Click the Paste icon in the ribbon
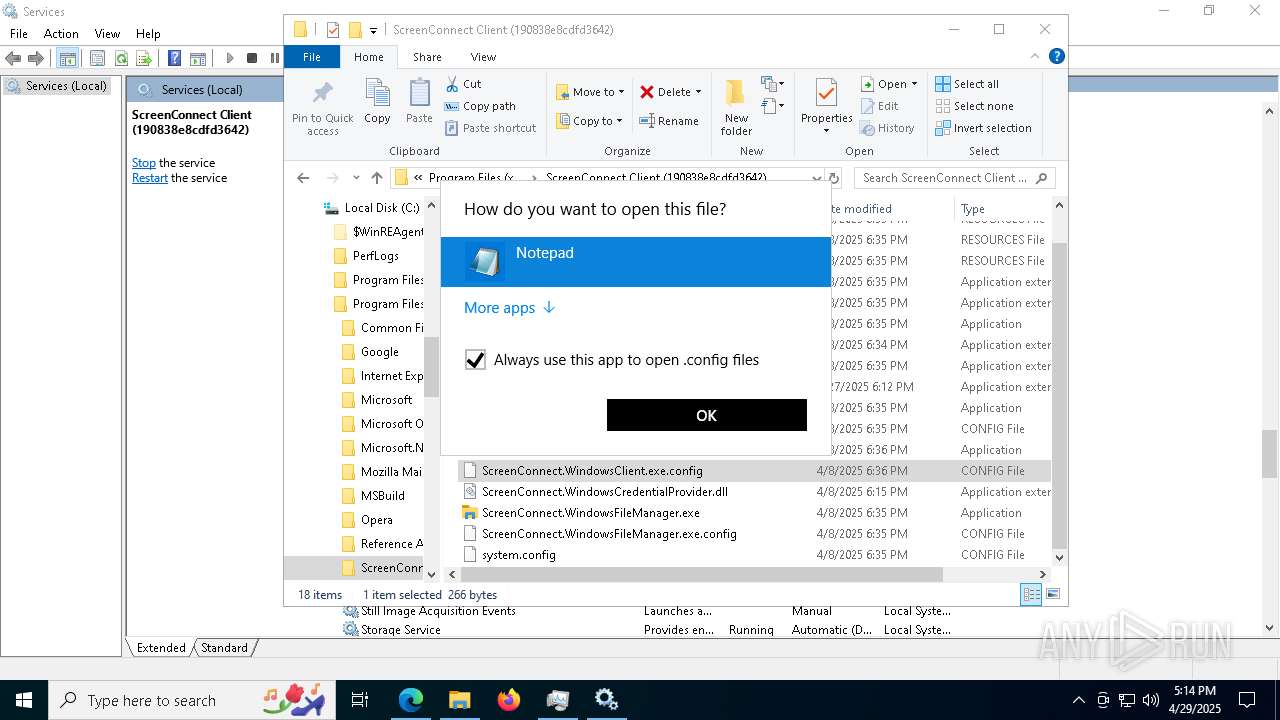The width and height of the screenshot is (1280, 720). coord(419,95)
